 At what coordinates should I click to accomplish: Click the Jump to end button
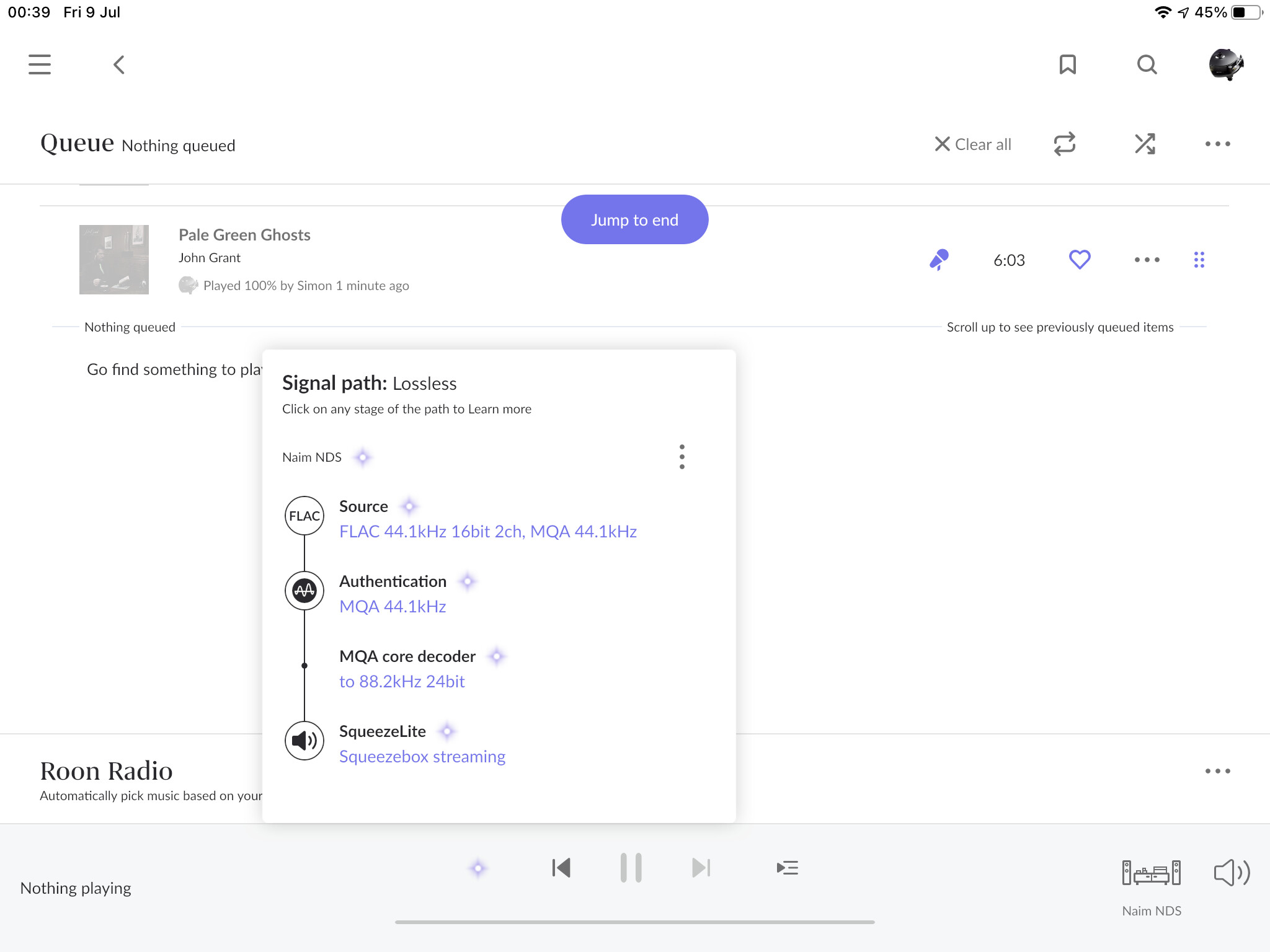coord(634,219)
